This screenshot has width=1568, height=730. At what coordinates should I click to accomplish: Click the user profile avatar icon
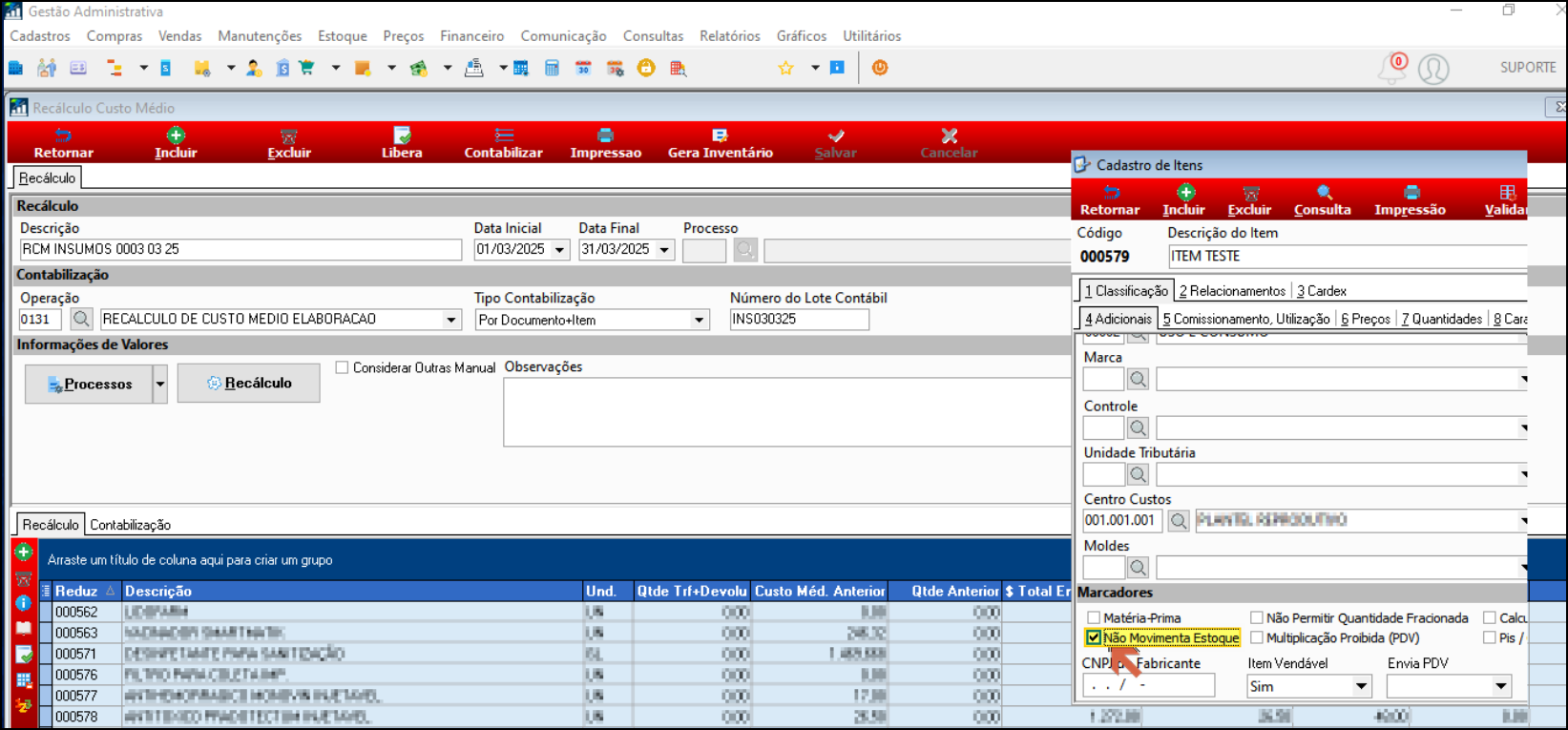point(1433,69)
